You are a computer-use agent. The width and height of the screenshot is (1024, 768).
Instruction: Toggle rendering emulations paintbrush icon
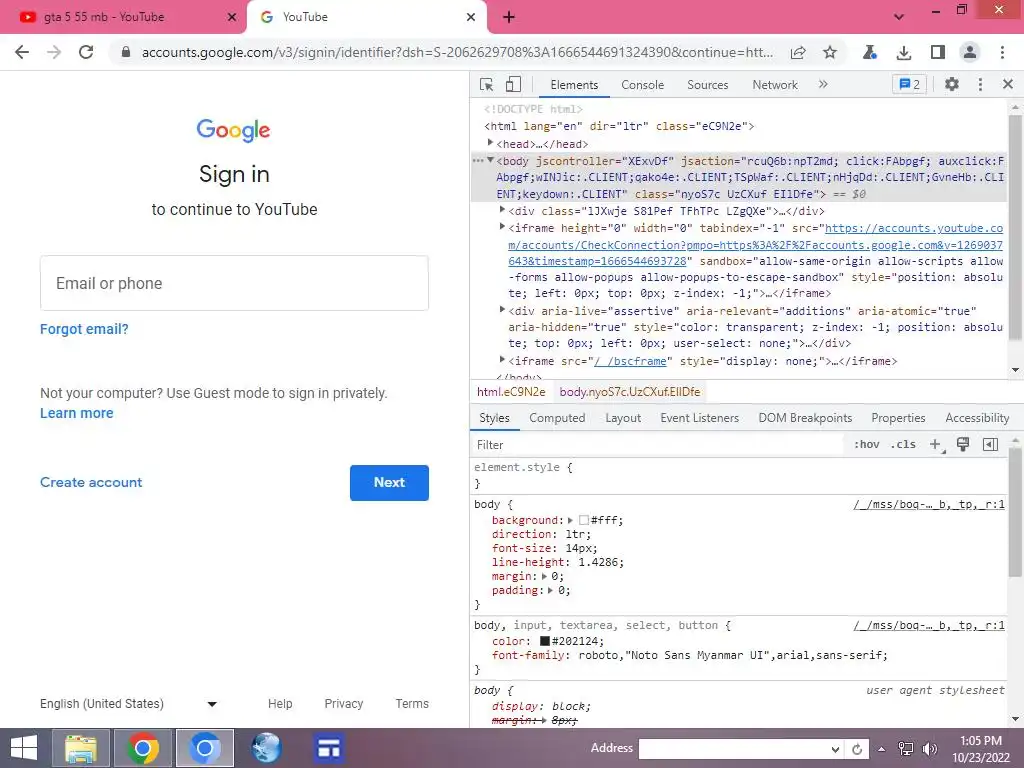963,445
